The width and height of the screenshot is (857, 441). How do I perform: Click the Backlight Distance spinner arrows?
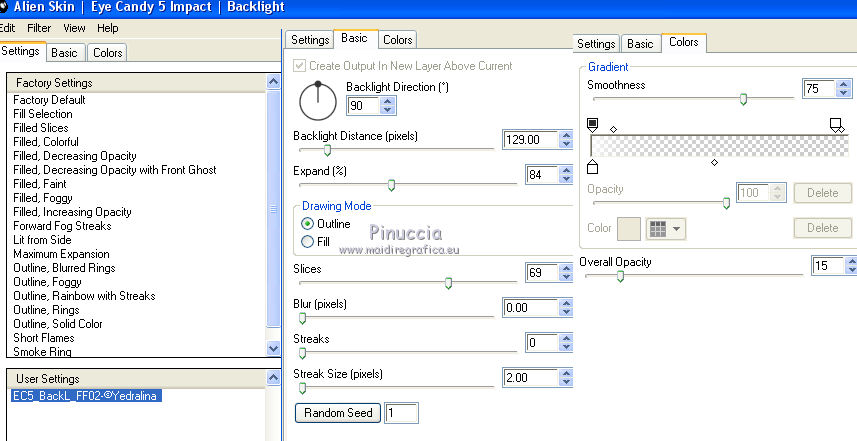[x=566, y=140]
